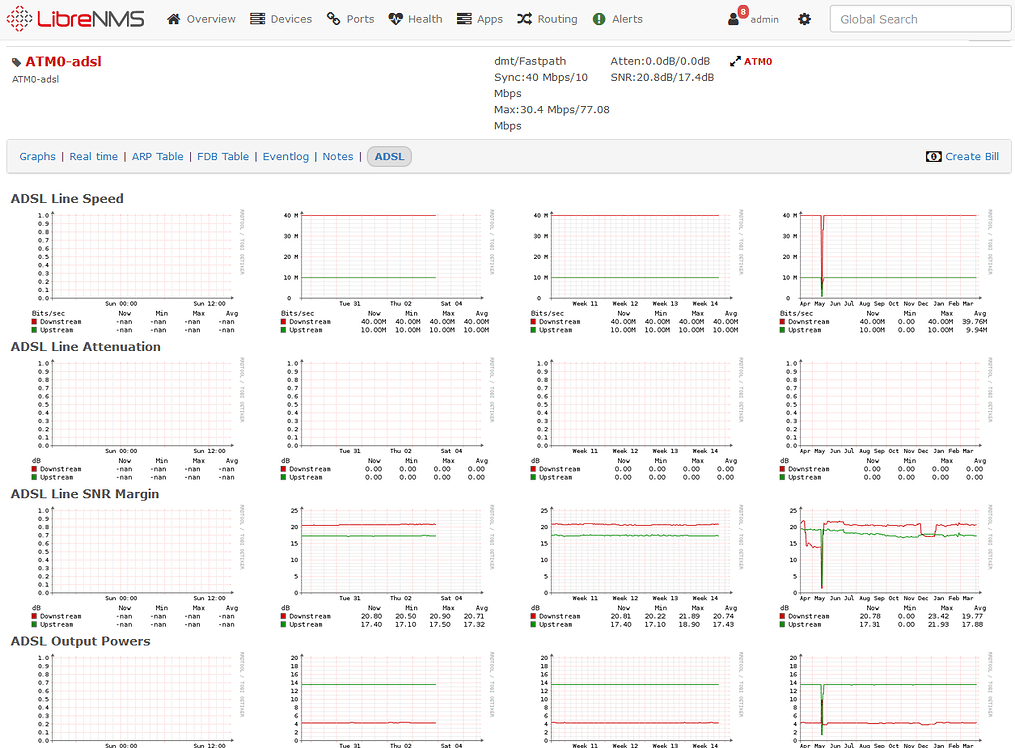Open the yearly ADSL Line SNR Margin graph
Image resolution: width=1015 pixels, height=748 pixels.
click(886, 566)
